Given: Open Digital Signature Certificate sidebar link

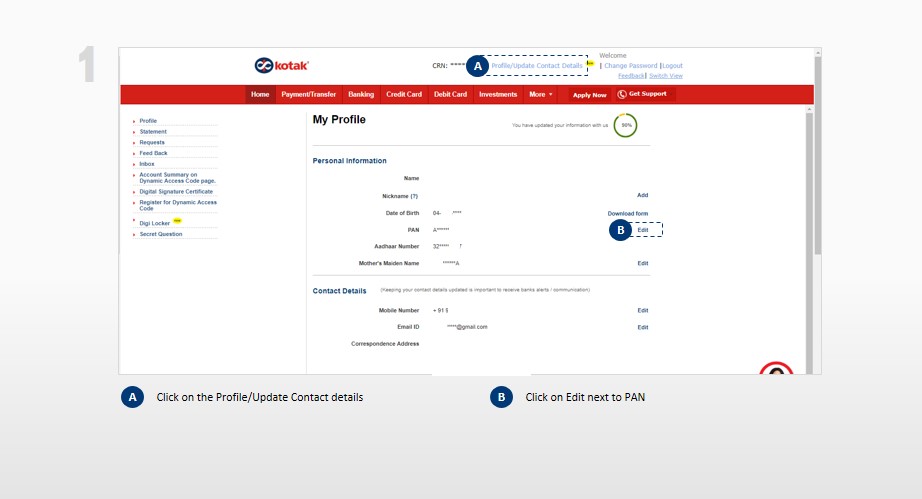Looking at the screenshot, I should (176, 192).
